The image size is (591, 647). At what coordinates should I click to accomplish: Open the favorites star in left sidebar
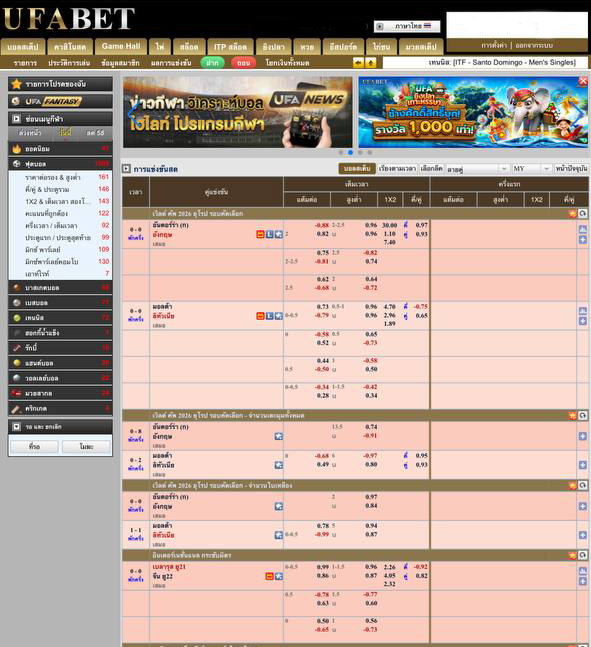17,84
